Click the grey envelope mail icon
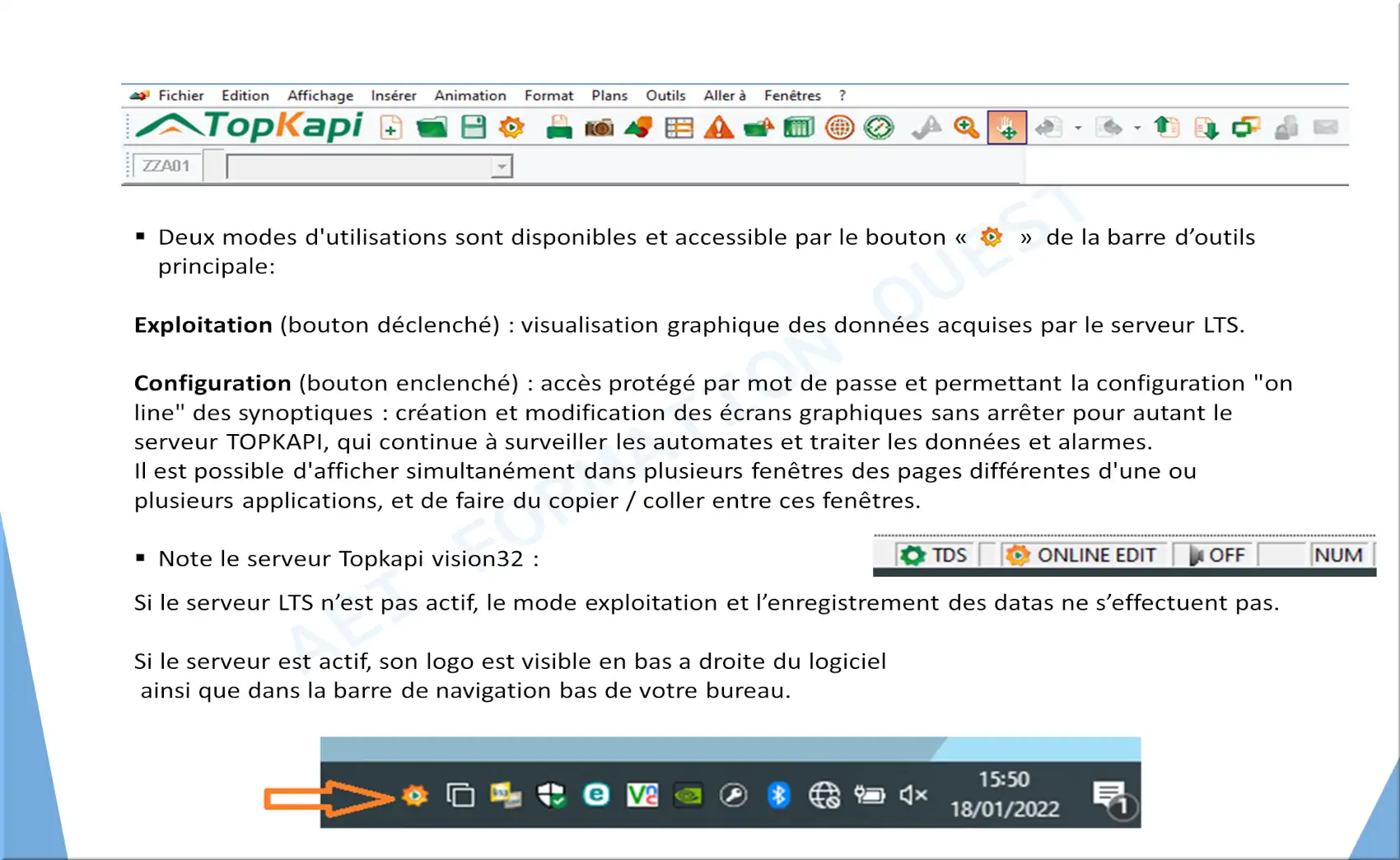 pyautogui.click(x=1325, y=127)
